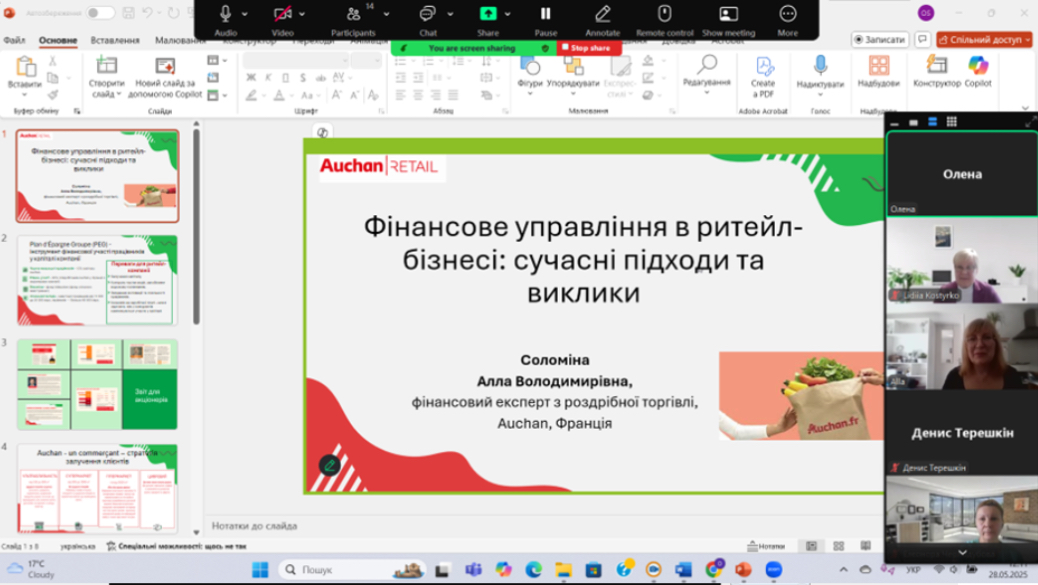Open the font name combo box
This screenshot has width=1038, height=585.
tap(295, 61)
